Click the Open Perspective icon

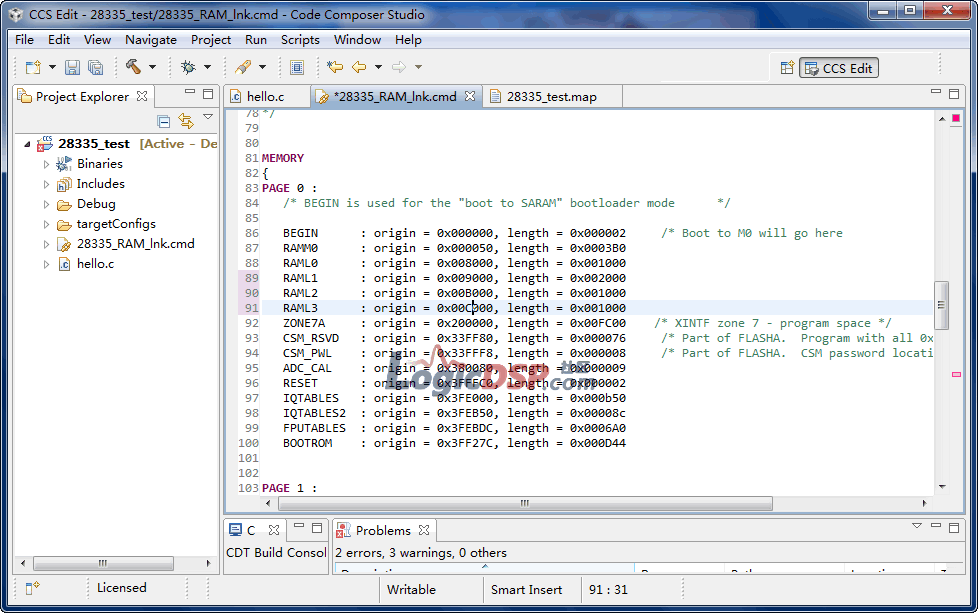787,67
